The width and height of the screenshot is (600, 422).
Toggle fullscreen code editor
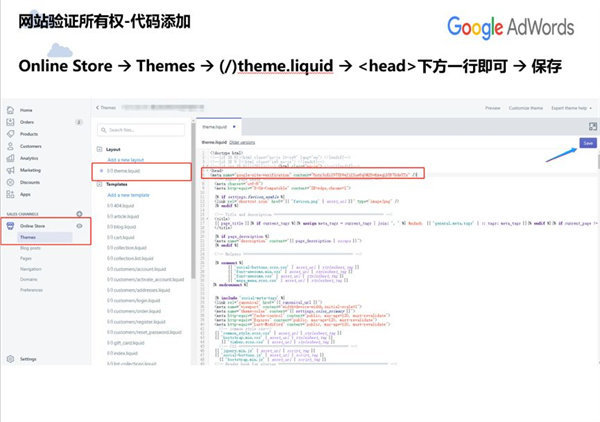pyautogui.click(x=592, y=127)
